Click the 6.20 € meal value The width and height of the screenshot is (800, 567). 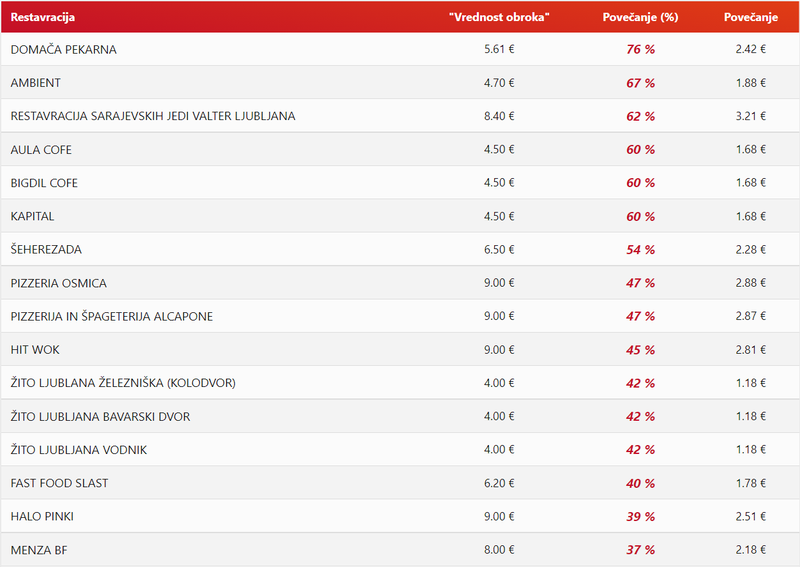[x=499, y=483]
